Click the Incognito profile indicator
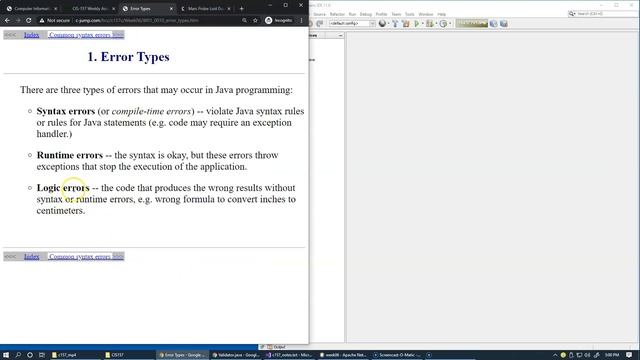Screen dimensions: 640x360 tap(279, 20)
